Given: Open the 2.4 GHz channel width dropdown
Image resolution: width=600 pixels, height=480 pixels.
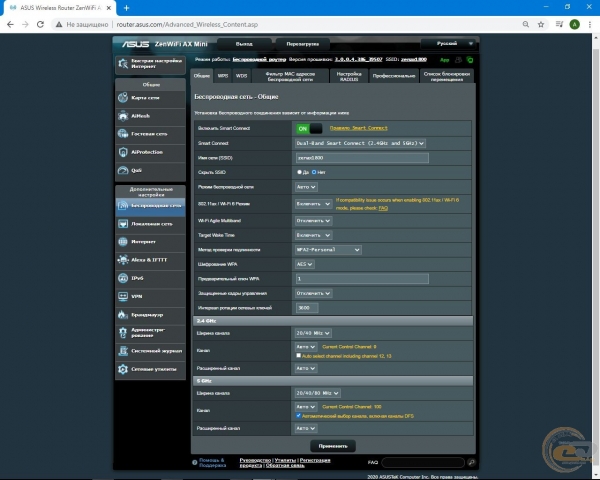Looking at the screenshot, I should click(x=313, y=333).
